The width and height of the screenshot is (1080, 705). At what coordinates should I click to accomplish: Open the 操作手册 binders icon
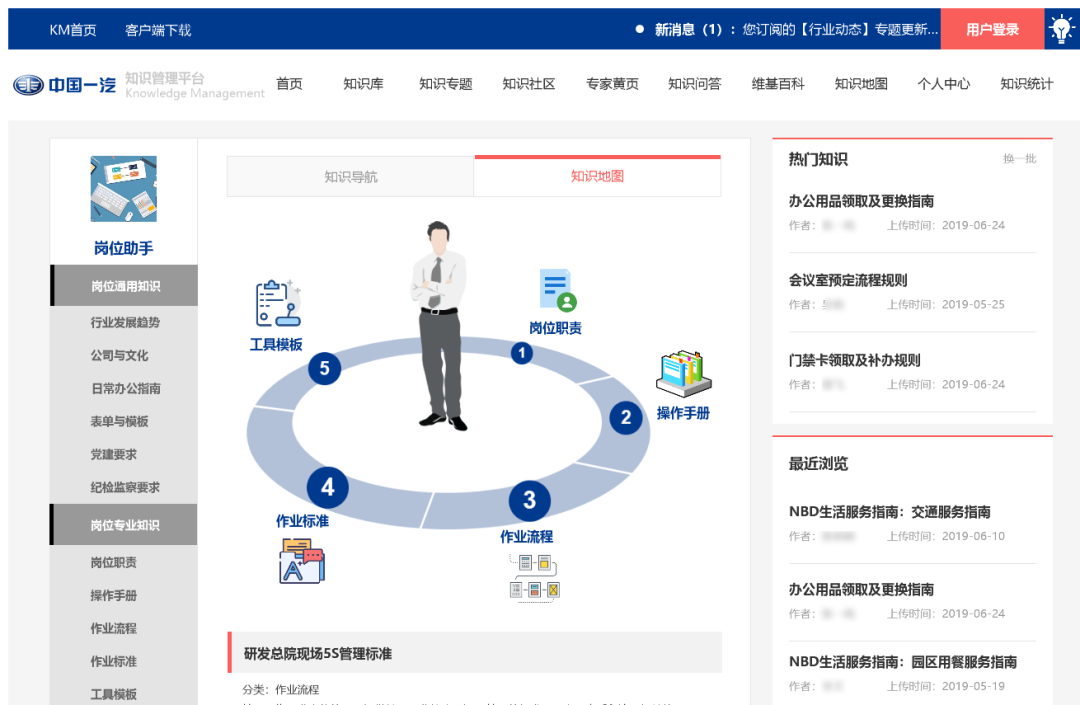(683, 373)
